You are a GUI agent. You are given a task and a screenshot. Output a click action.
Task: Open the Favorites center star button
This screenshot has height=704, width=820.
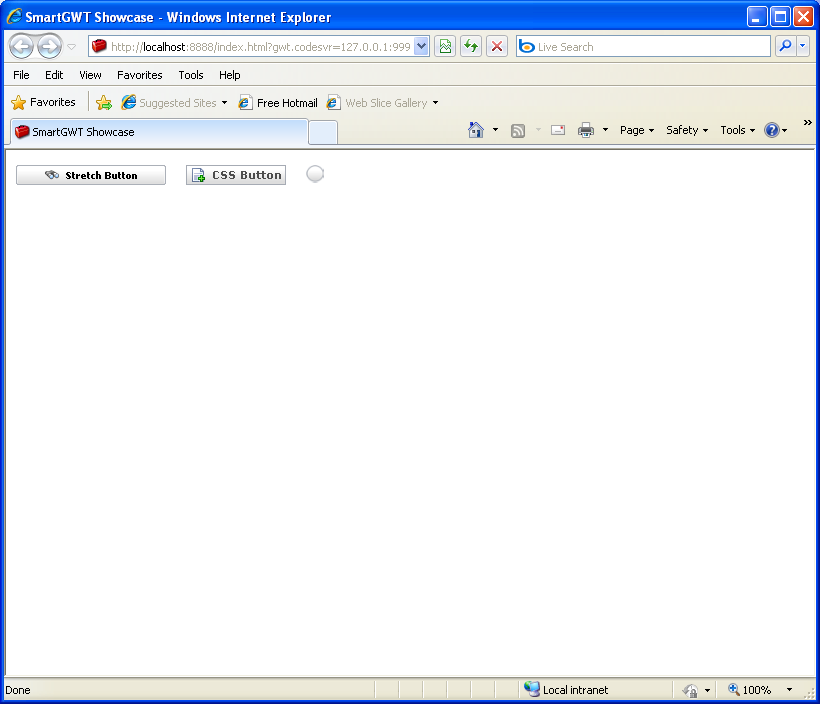point(43,103)
